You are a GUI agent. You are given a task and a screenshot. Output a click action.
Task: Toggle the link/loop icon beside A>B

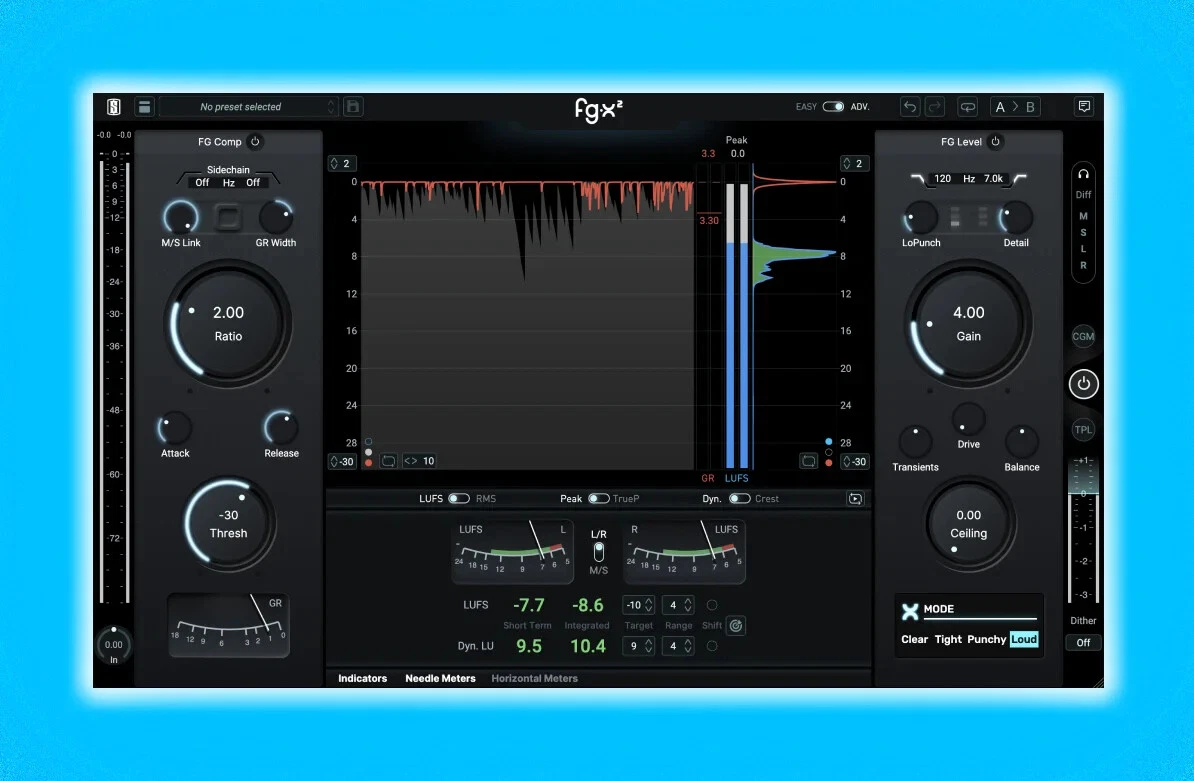point(967,107)
